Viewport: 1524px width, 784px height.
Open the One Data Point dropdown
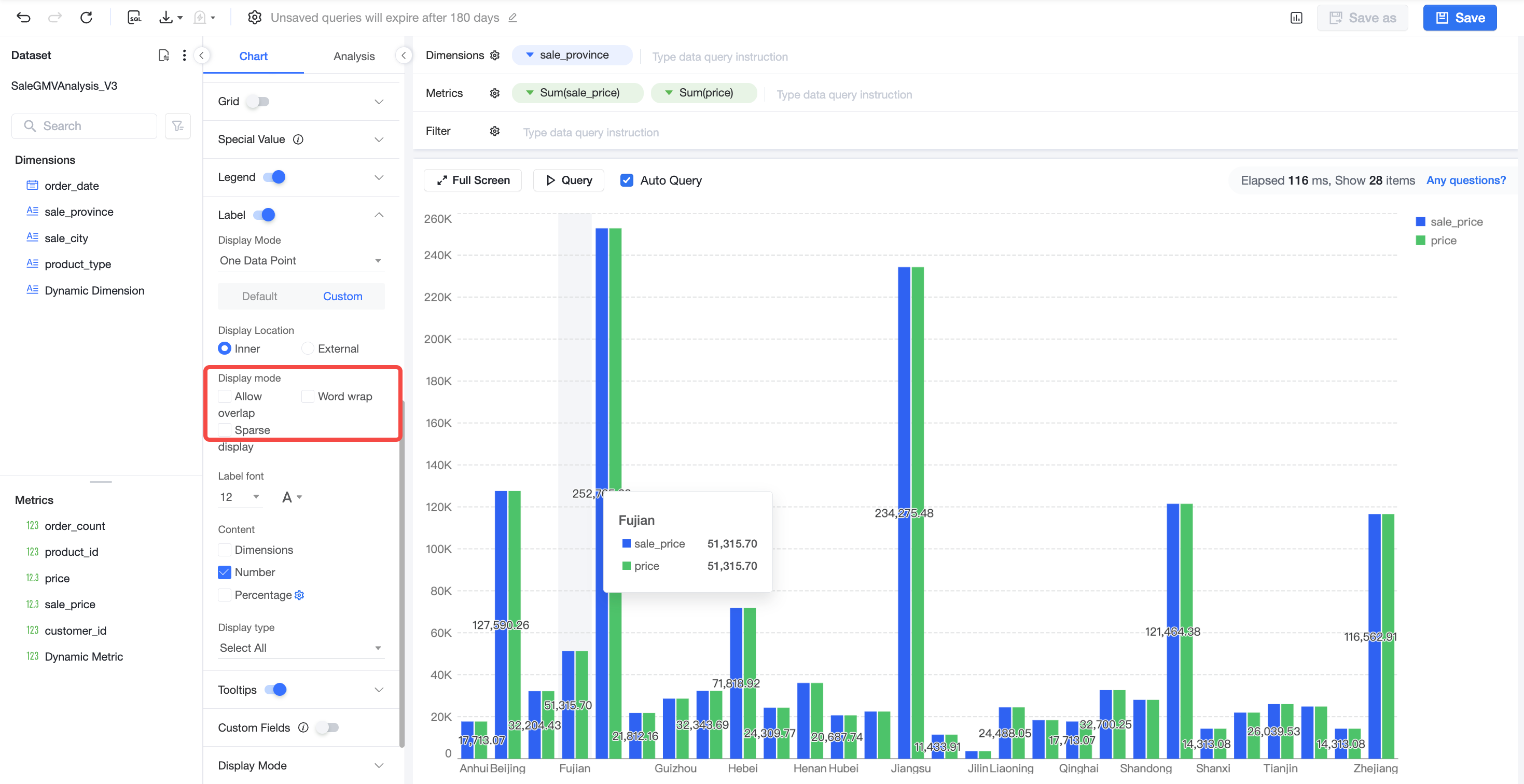pyautogui.click(x=301, y=261)
